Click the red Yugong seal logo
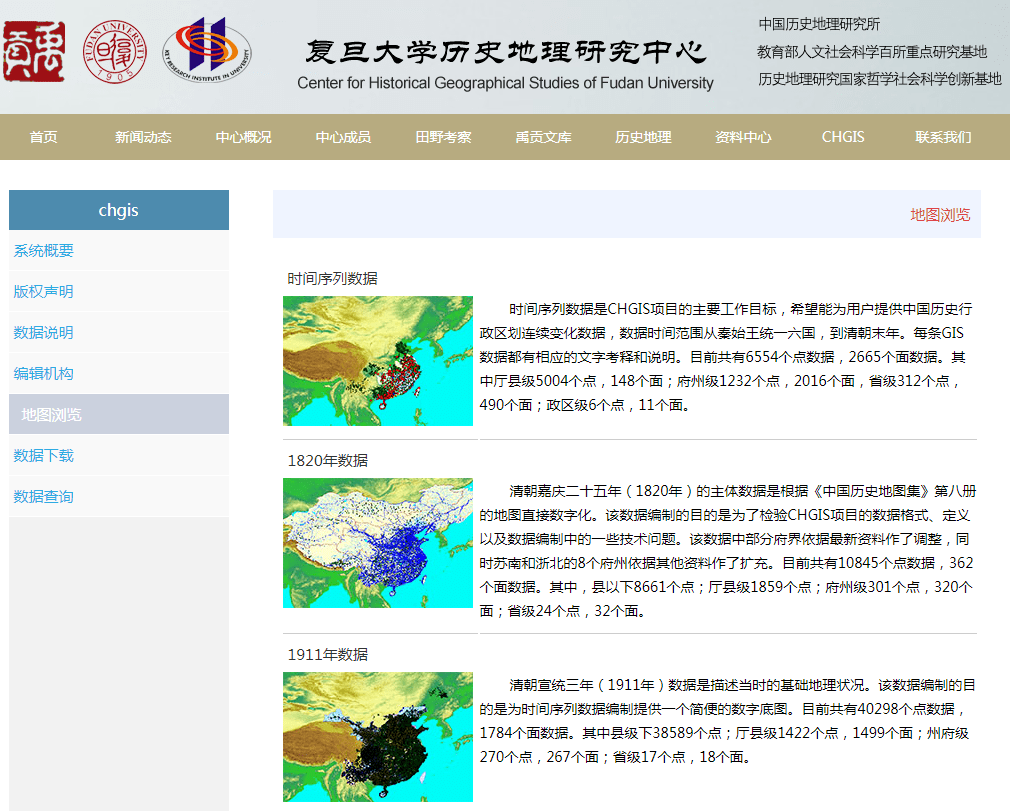 [34, 52]
